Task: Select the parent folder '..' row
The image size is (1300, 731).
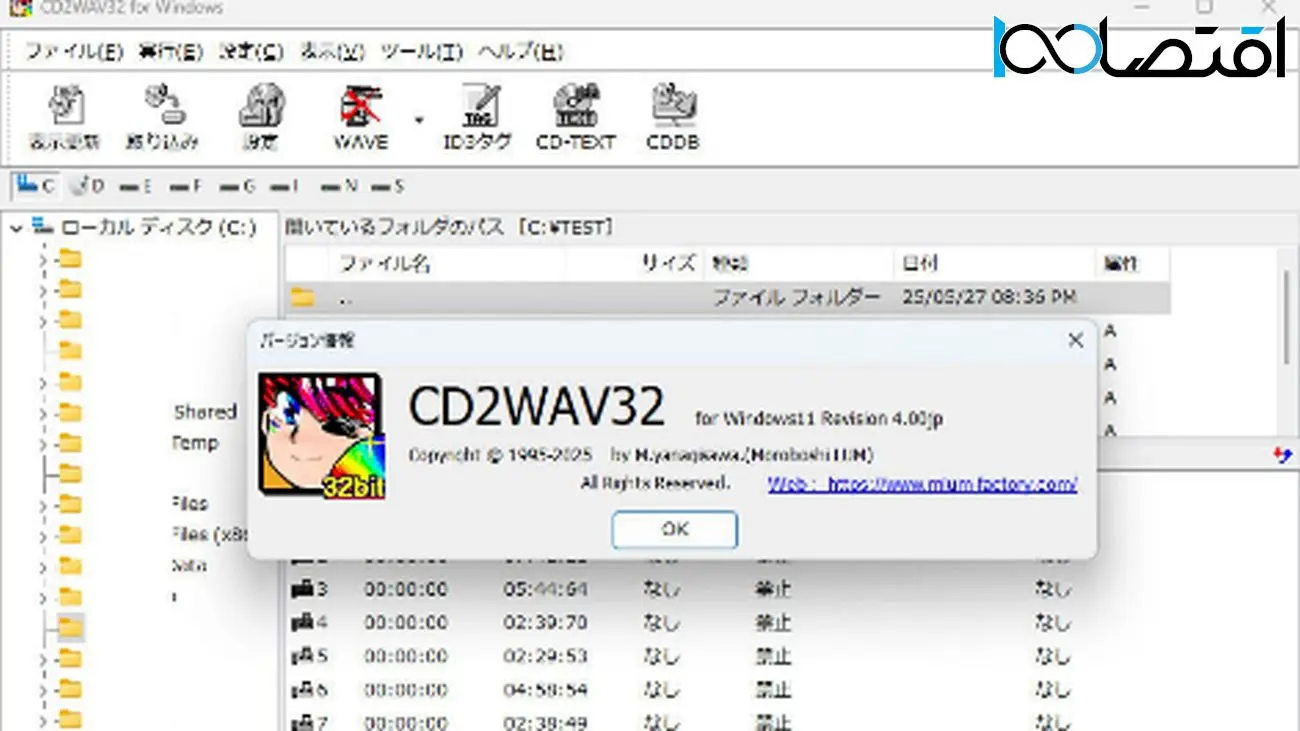Action: [x=727, y=297]
